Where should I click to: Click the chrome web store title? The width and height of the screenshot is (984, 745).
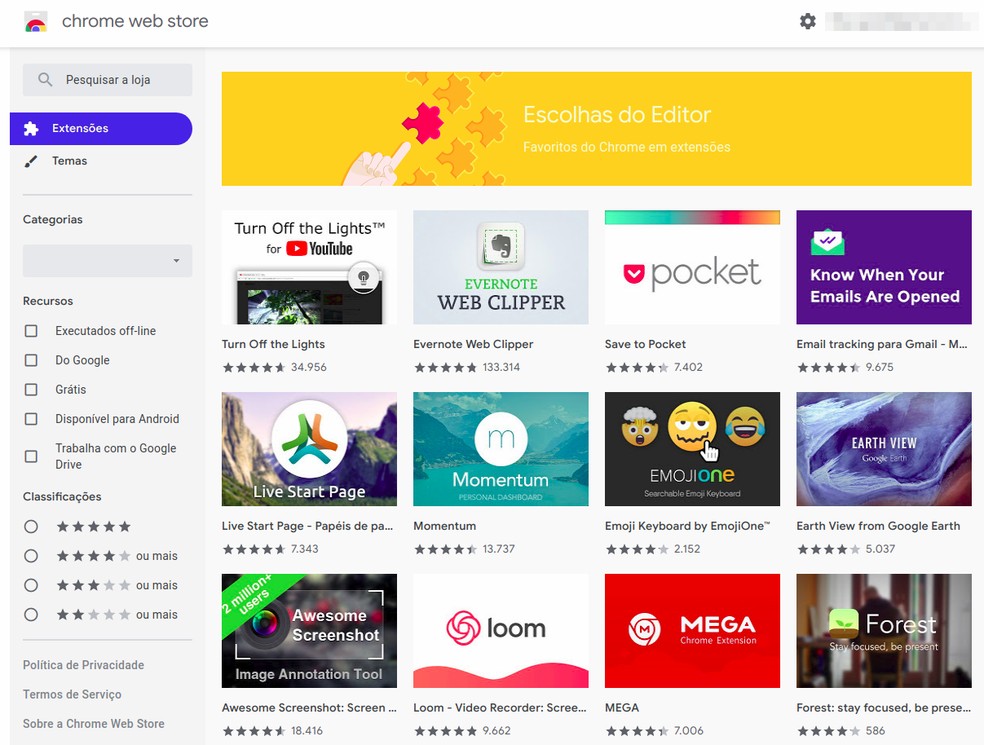pos(135,21)
